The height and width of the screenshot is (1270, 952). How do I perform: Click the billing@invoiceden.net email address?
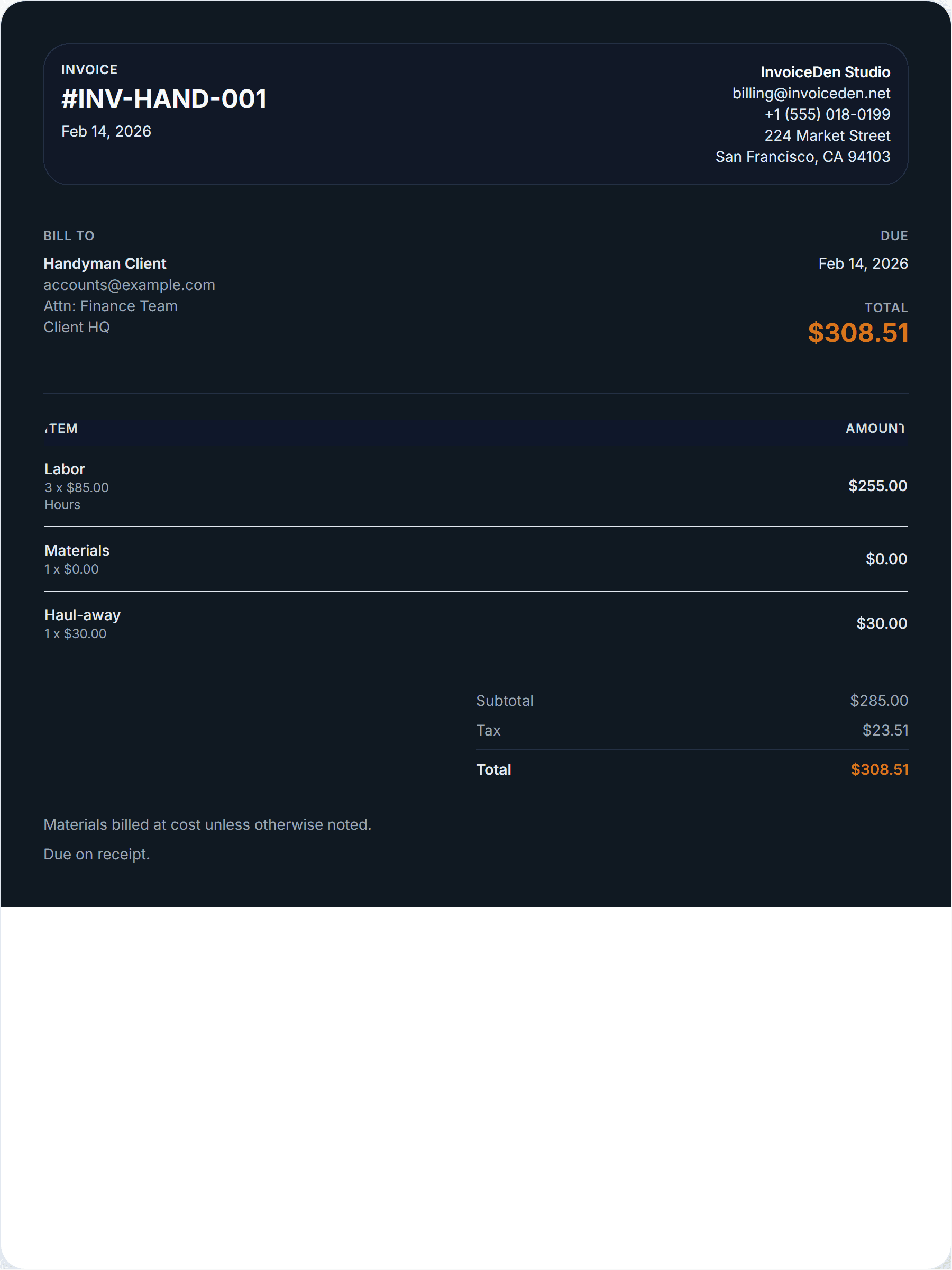coord(811,94)
